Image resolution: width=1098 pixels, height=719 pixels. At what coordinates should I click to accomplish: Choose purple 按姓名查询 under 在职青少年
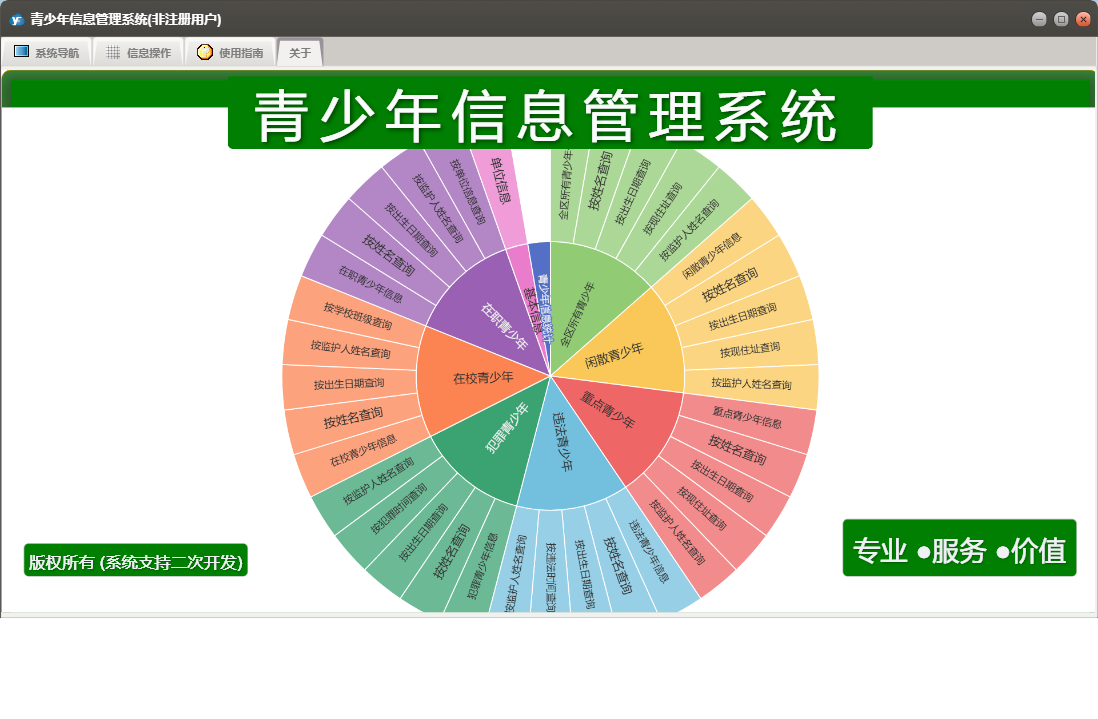coord(389,253)
